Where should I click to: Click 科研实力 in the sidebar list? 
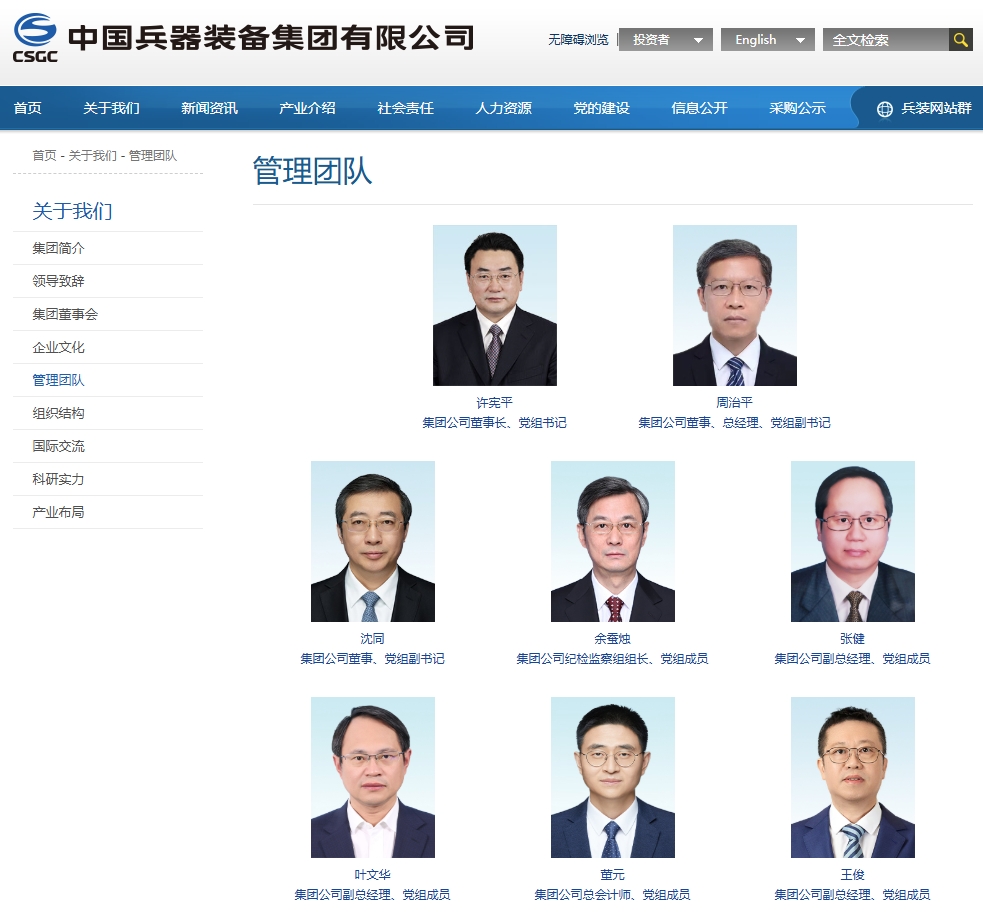click(58, 479)
